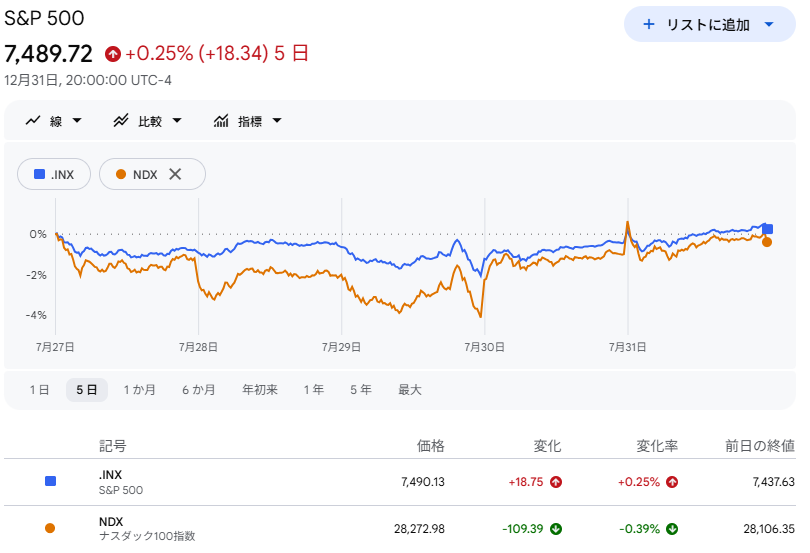Image resolution: width=810 pixels, height=553 pixels.
Task: Click the plus icon in リストに追加
Action: 649,24
